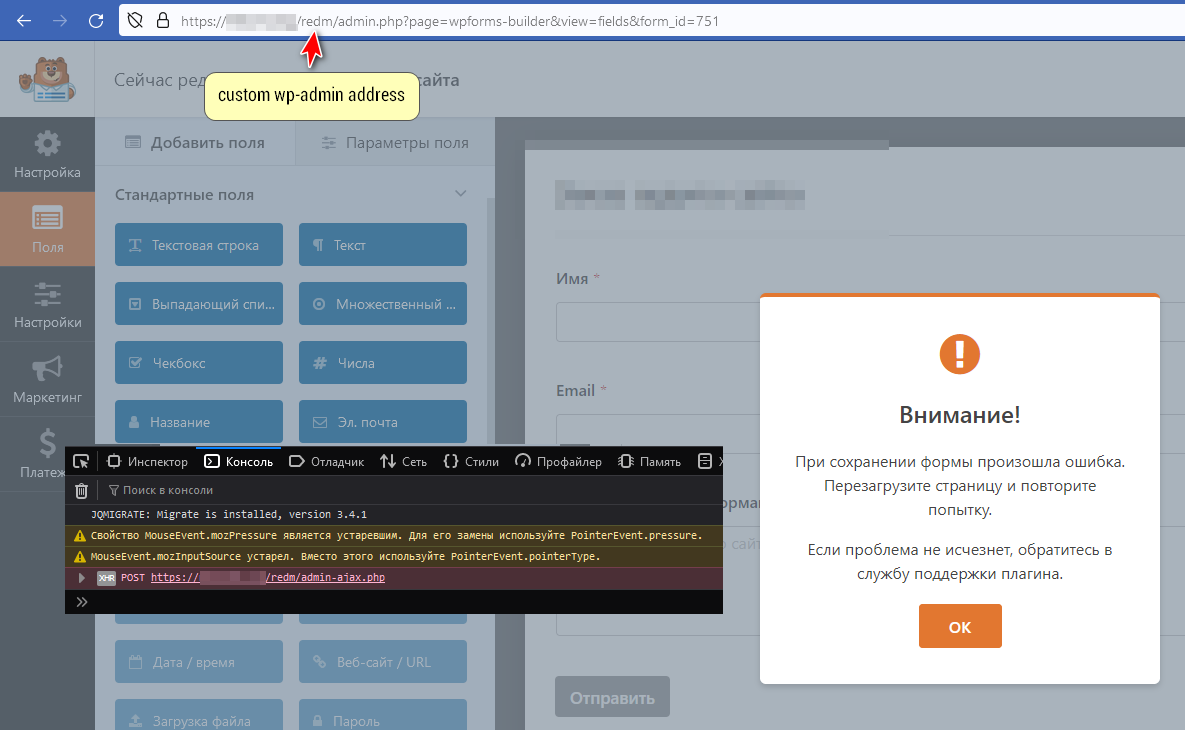The width and height of the screenshot is (1185, 730).
Task: Open the admin-ajax.php request link
Action: click(x=268, y=578)
